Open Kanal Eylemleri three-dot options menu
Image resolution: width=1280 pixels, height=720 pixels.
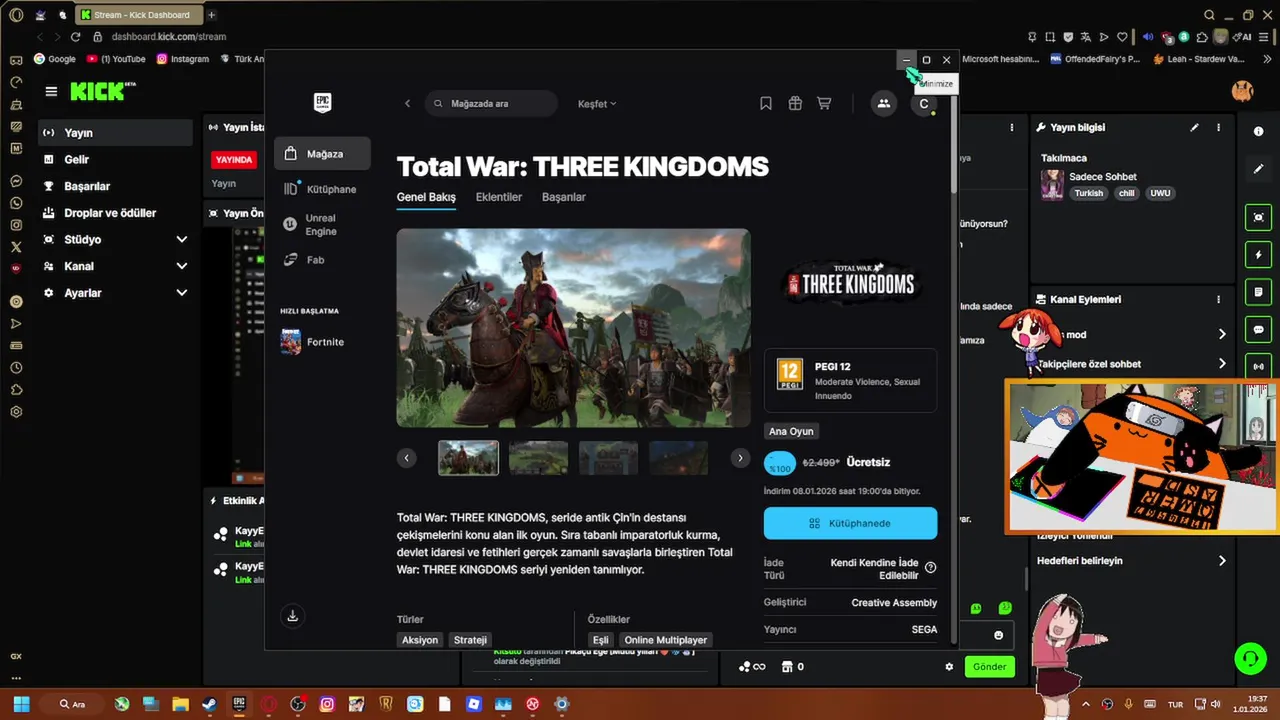(x=1218, y=299)
